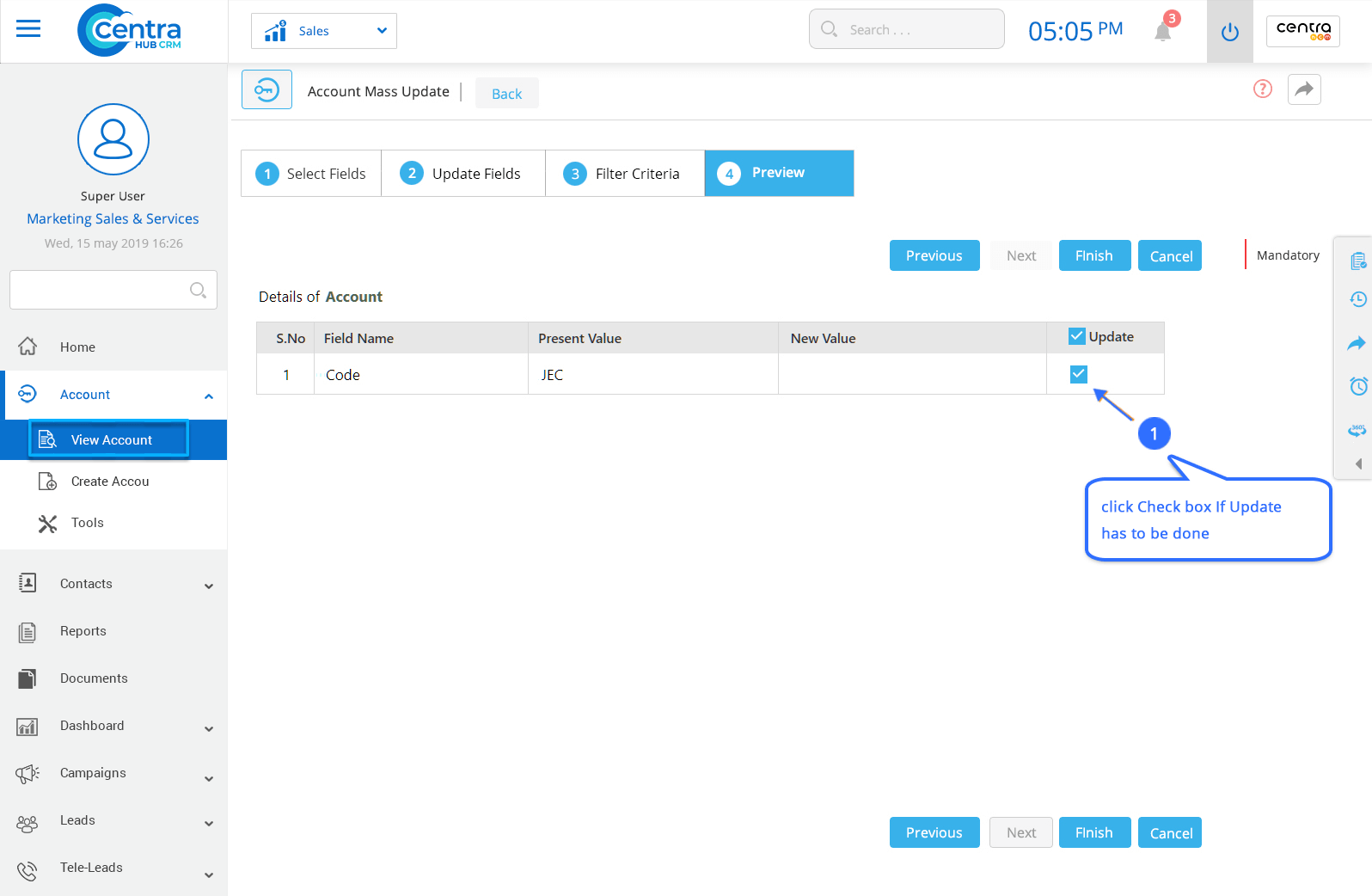The image size is (1372, 896).
Task: Expand the Contacts menu chevron
Action: [x=209, y=586]
